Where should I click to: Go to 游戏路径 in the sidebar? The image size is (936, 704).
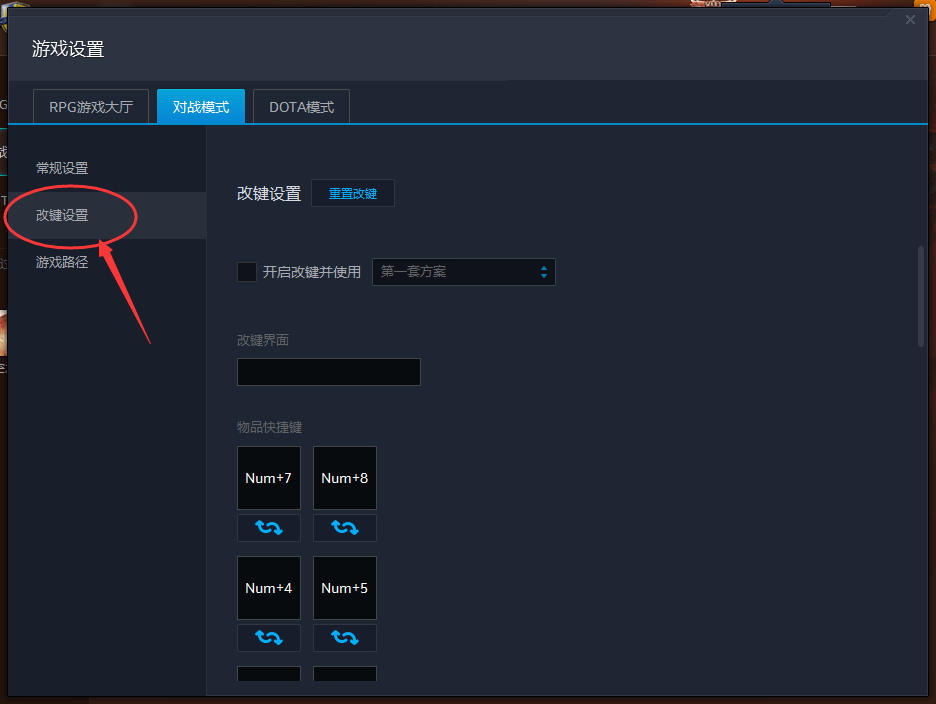pyautogui.click(x=107, y=262)
